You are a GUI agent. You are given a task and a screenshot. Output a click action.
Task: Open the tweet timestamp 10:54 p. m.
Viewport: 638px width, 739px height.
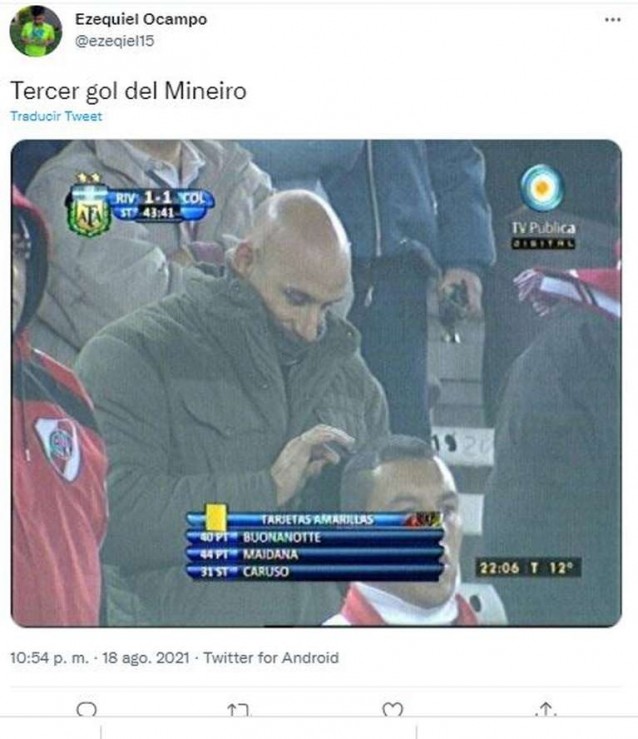(49, 657)
